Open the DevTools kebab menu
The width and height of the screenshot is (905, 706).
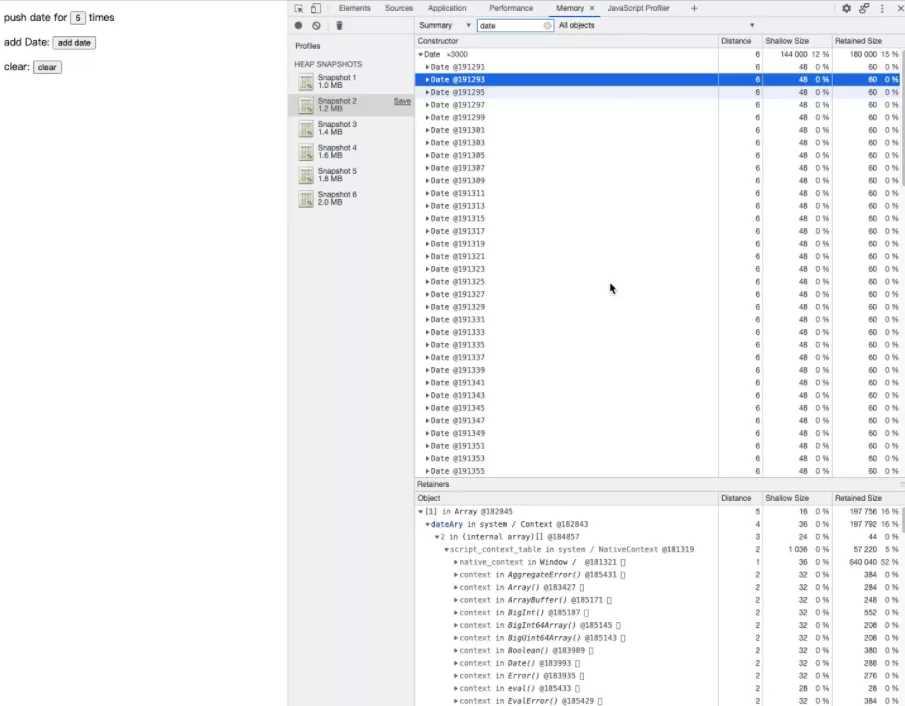(x=882, y=8)
